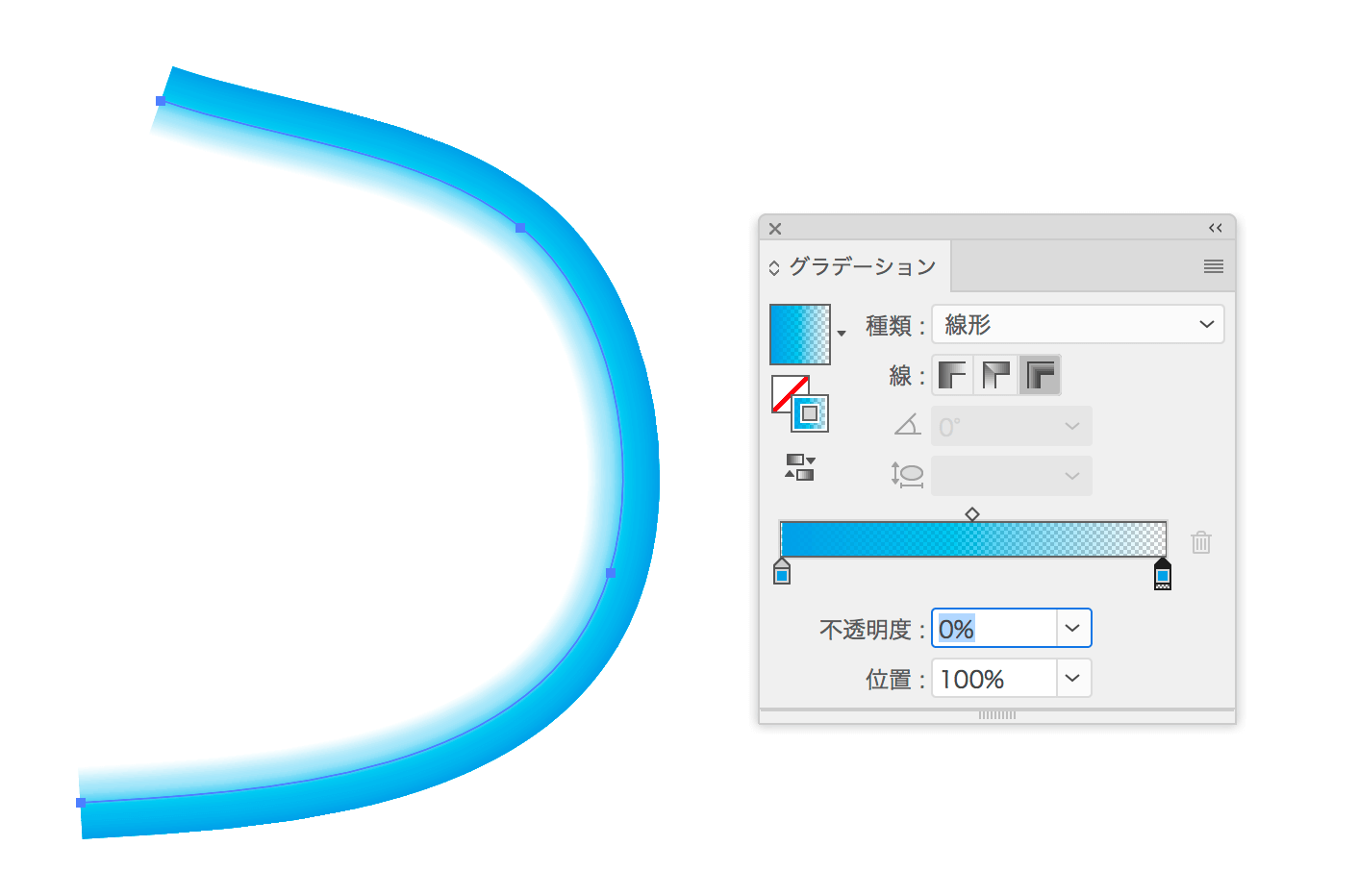Click the fill none swatch
The image size is (1358, 896).
790,393
